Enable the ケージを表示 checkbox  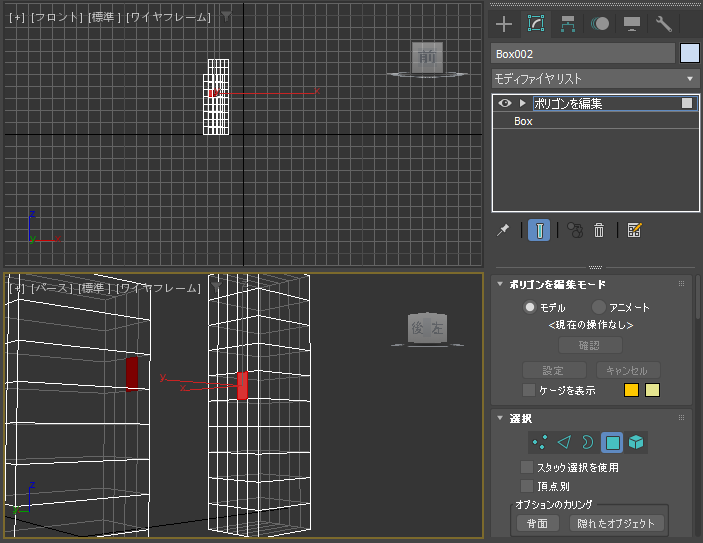(529, 390)
